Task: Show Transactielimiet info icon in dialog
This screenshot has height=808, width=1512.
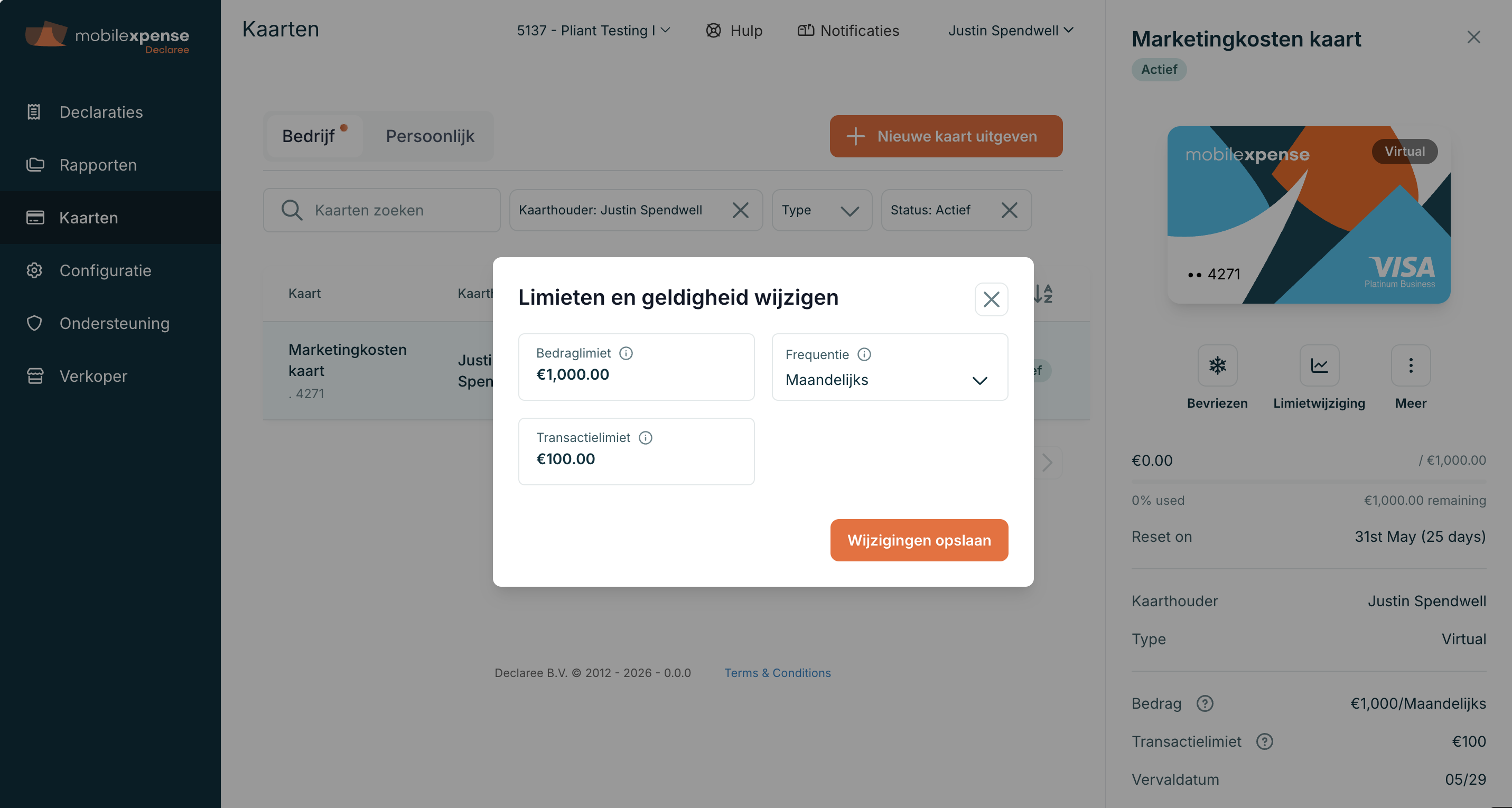Action: (646, 438)
